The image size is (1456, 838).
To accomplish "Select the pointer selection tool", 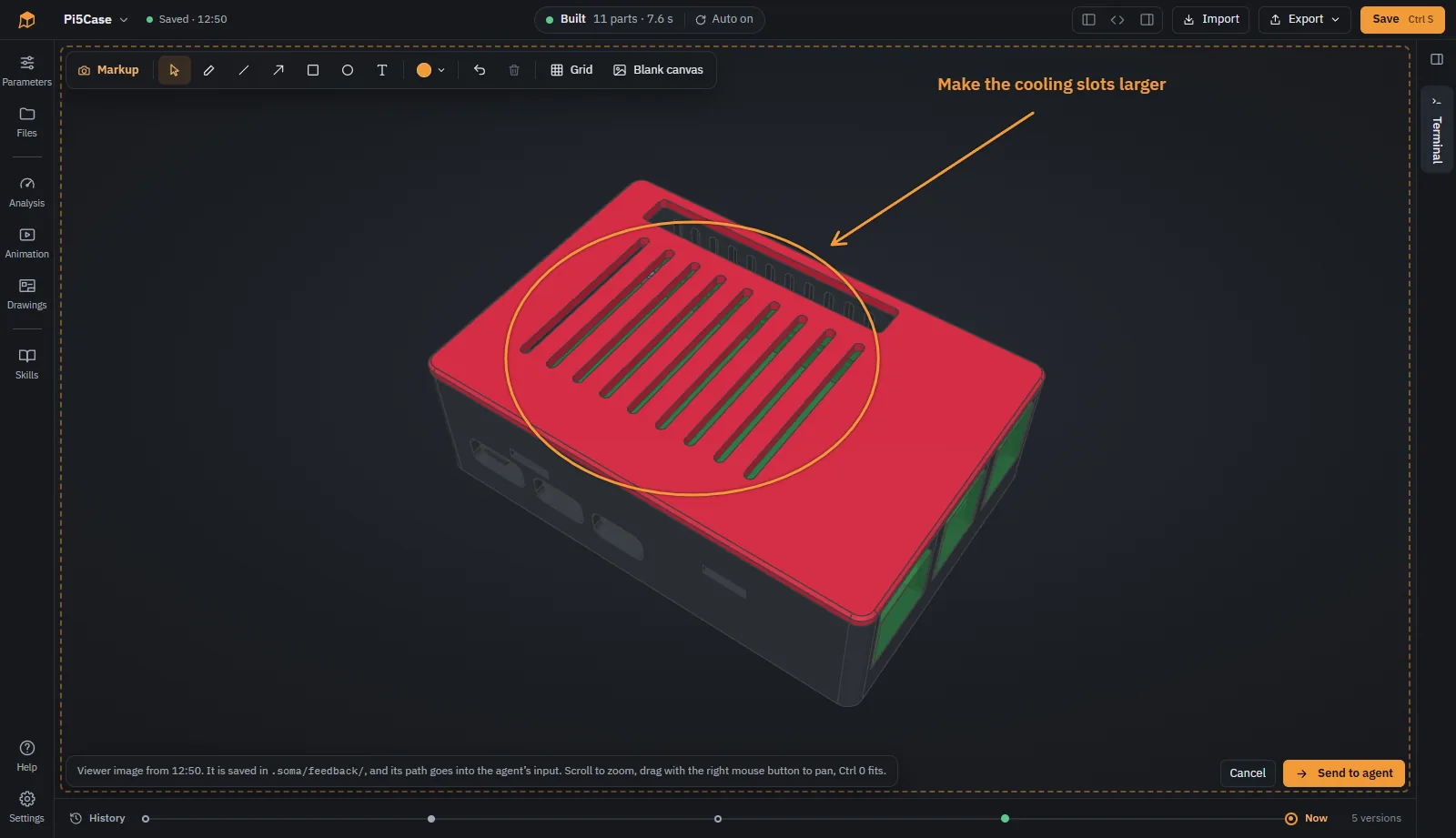I will click(x=174, y=70).
